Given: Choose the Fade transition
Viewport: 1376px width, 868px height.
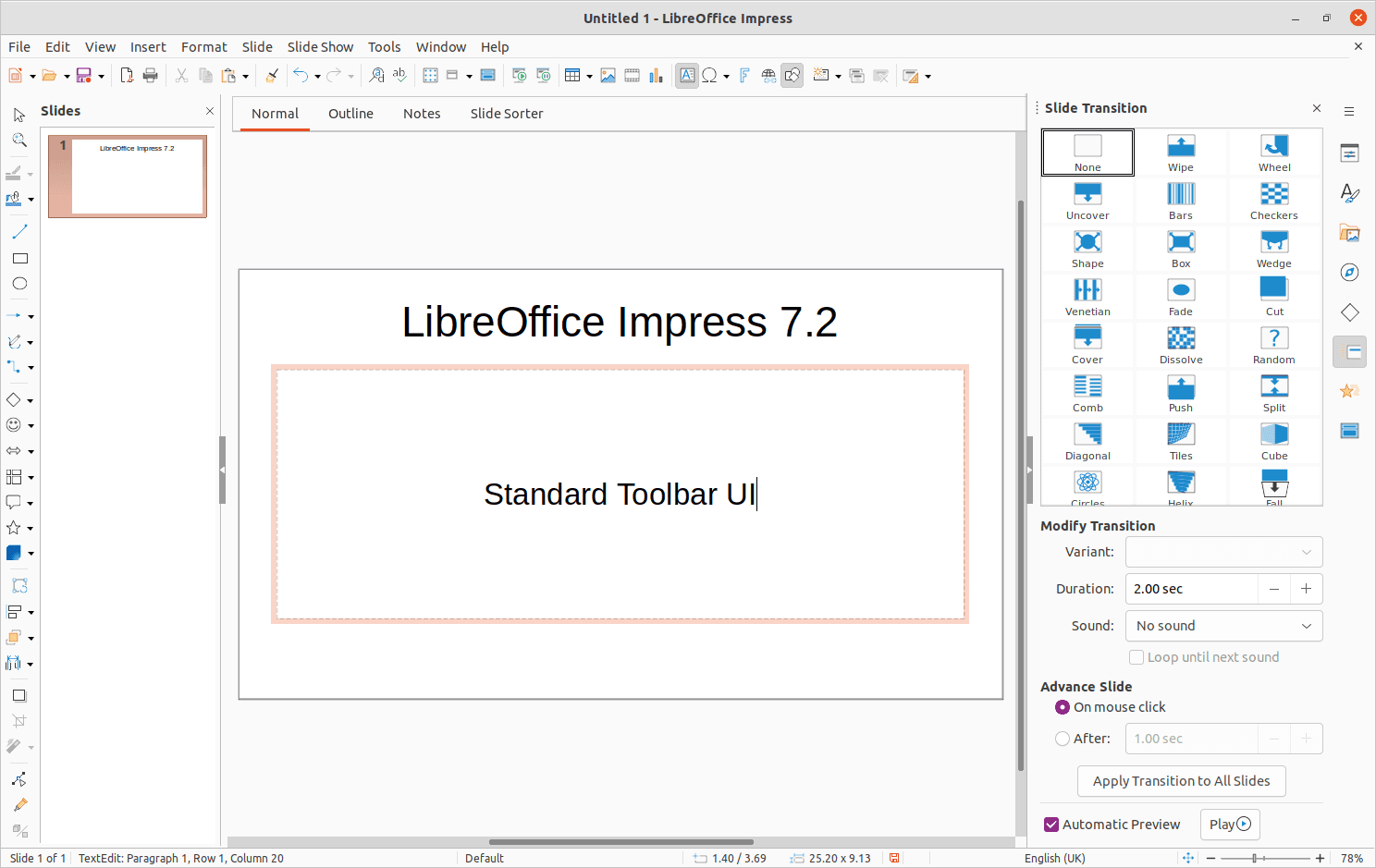Looking at the screenshot, I should 1181,297.
